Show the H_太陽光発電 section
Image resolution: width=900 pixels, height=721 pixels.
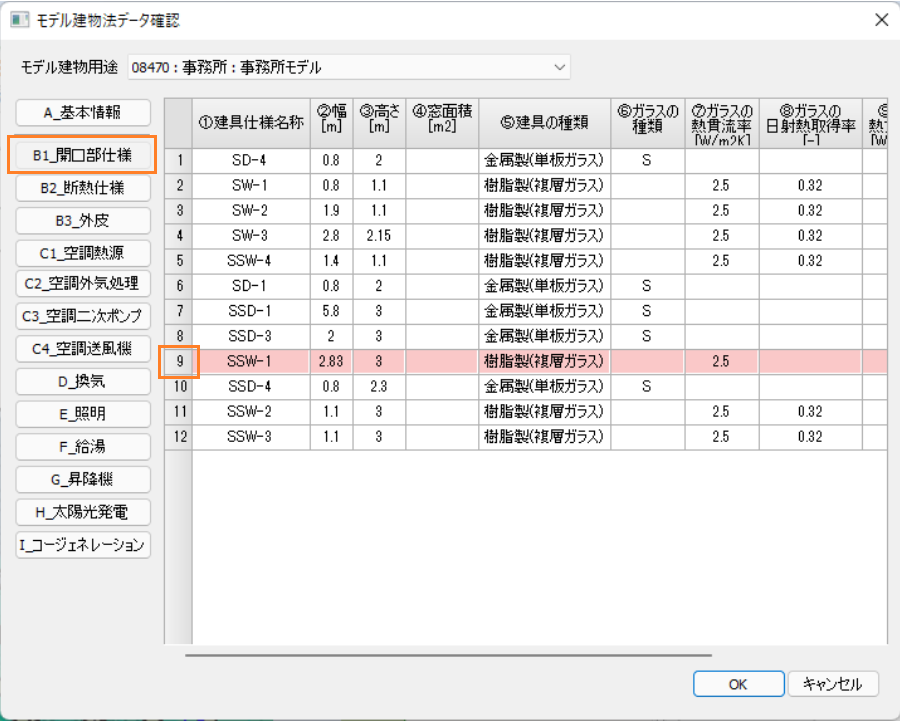(82, 512)
